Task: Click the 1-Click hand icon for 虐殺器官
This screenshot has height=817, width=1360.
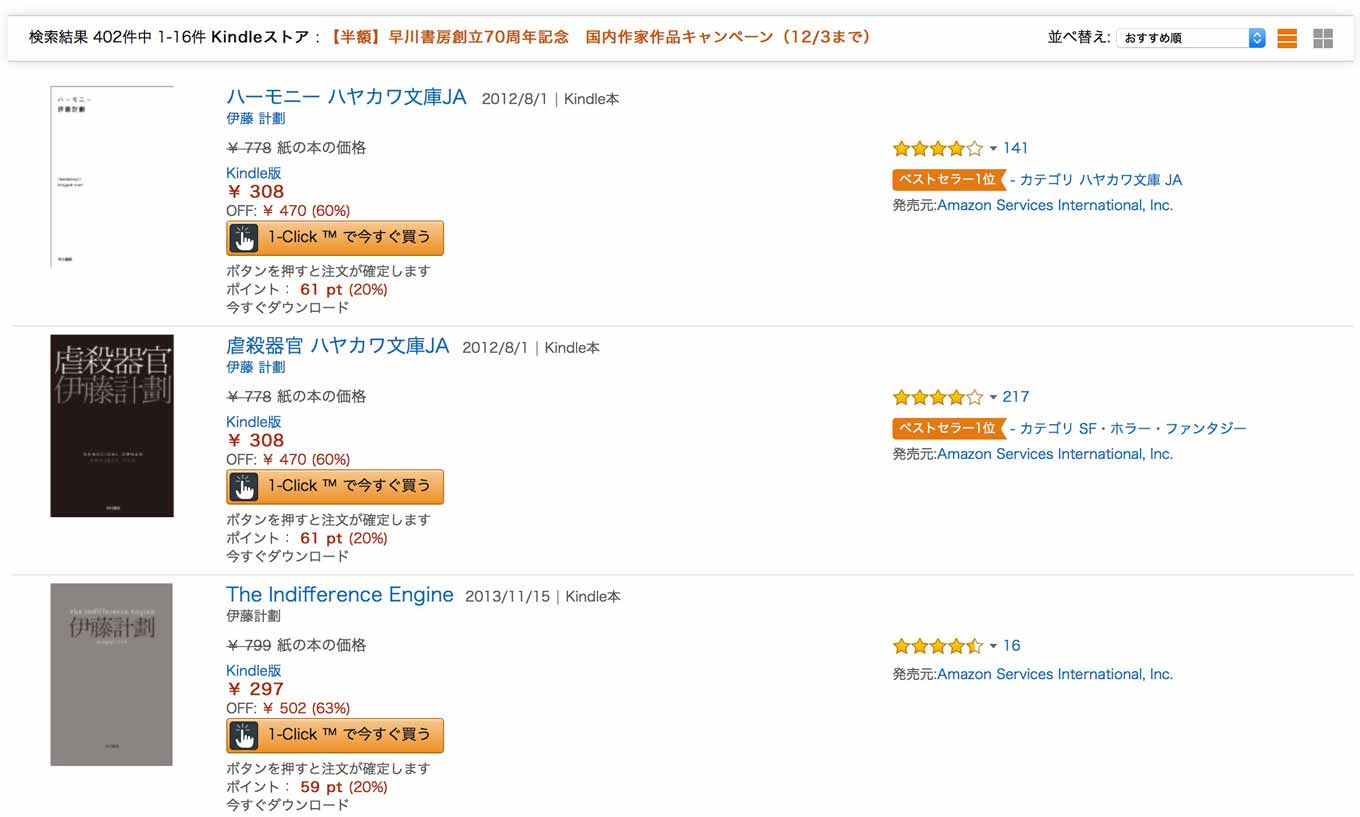Action: [x=244, y=487]
